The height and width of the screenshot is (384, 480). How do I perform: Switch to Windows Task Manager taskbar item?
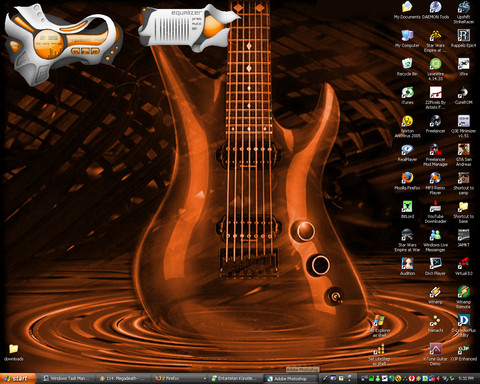[x=67, y=378]
